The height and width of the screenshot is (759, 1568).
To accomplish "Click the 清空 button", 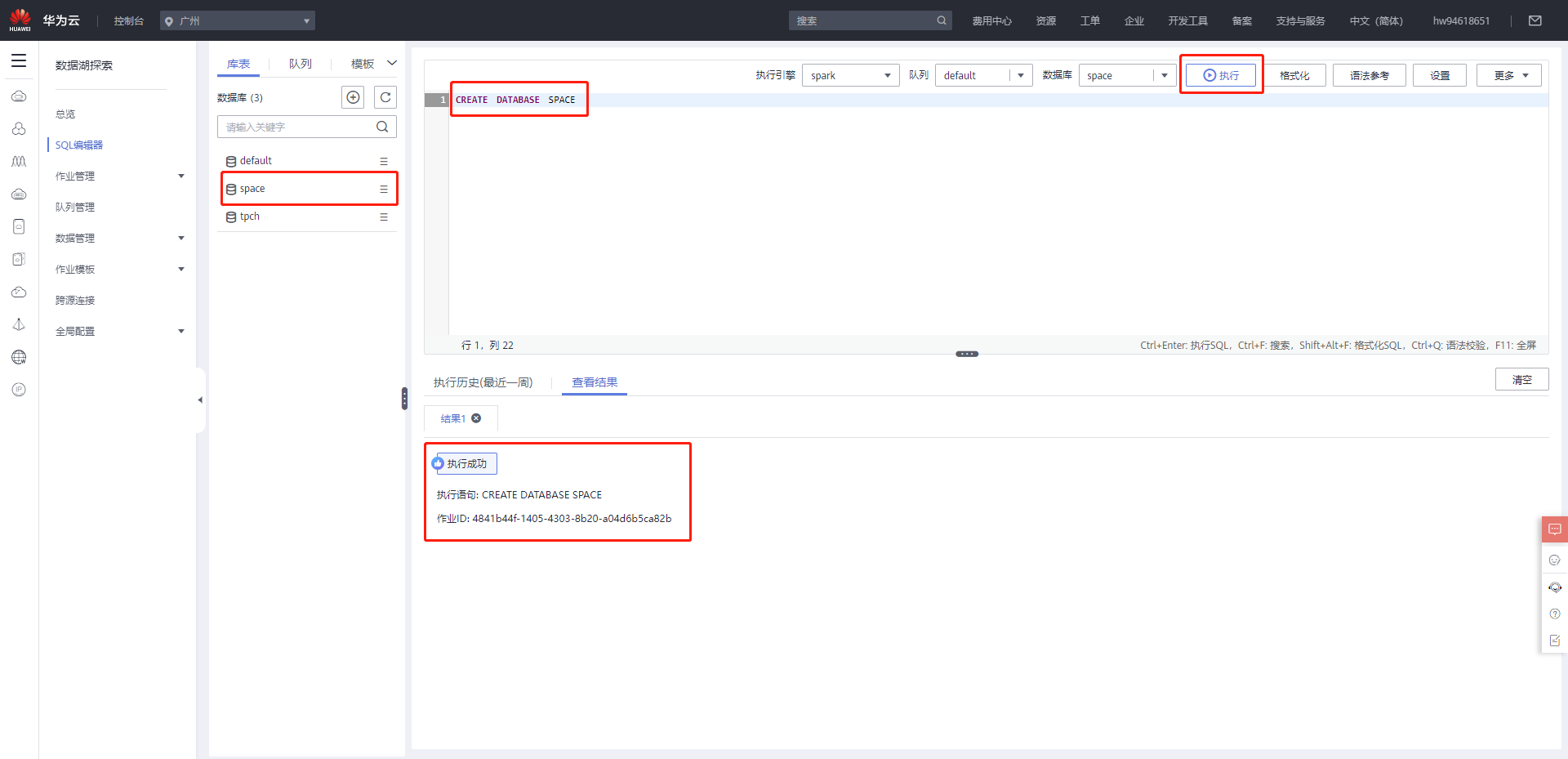I will 1522,379.
